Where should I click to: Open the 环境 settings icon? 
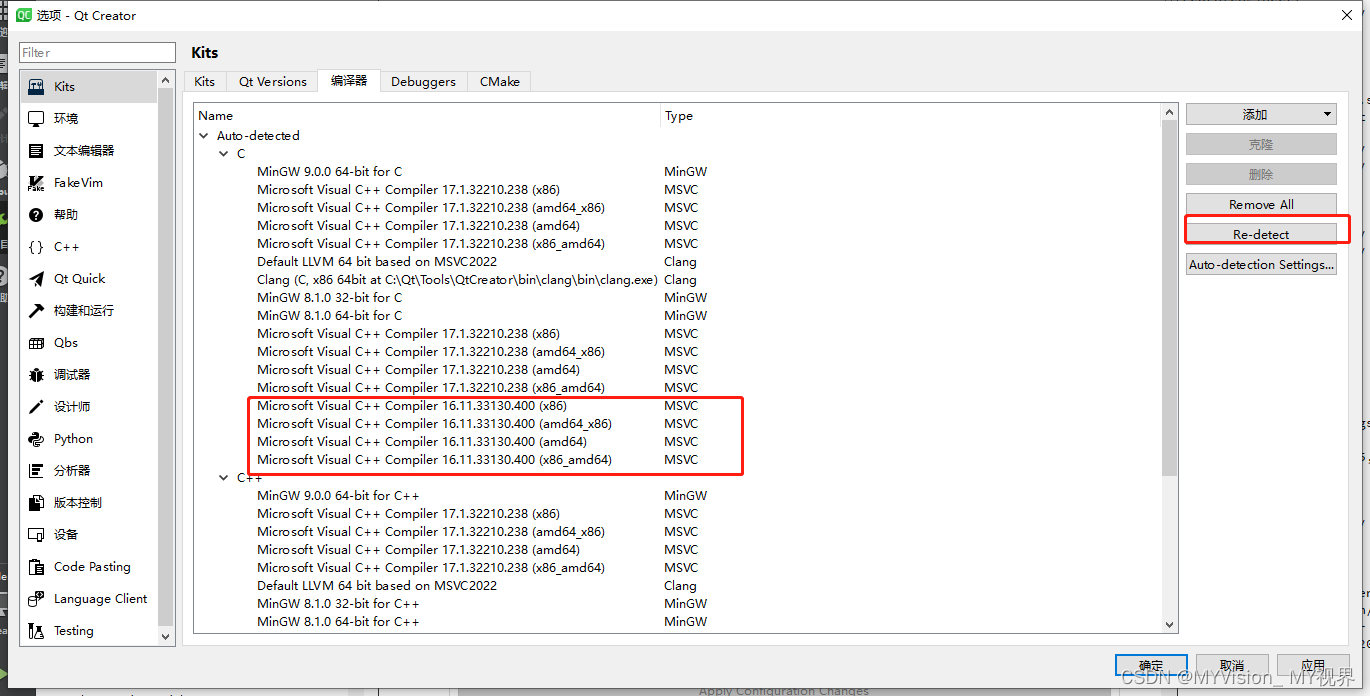click(36, 119)
